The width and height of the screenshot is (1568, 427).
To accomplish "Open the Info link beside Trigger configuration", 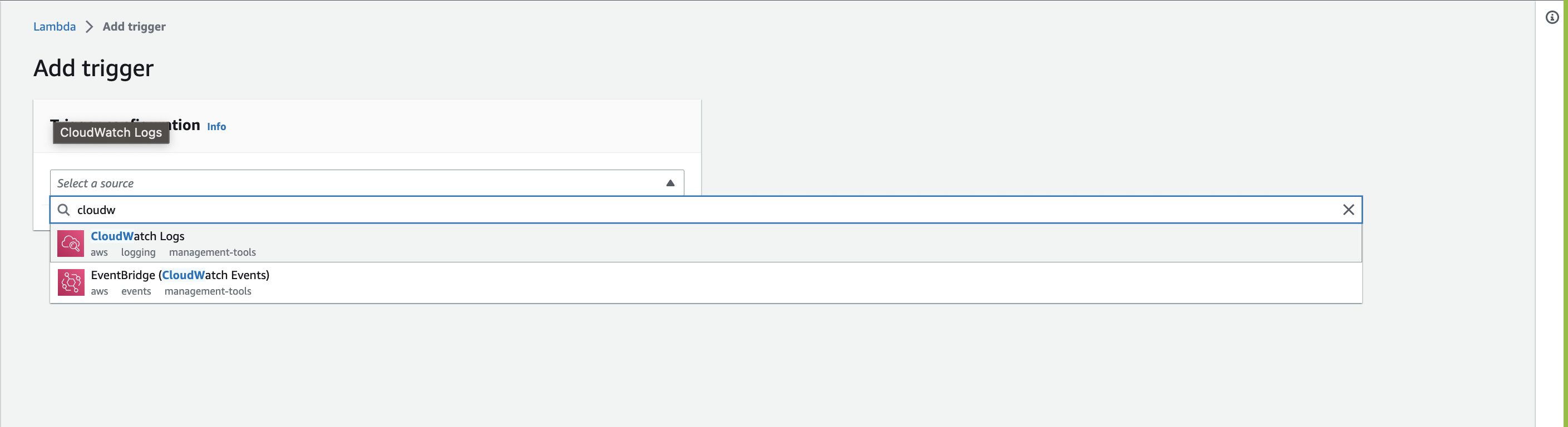I will pyautogui.click(x=216, y=127).
